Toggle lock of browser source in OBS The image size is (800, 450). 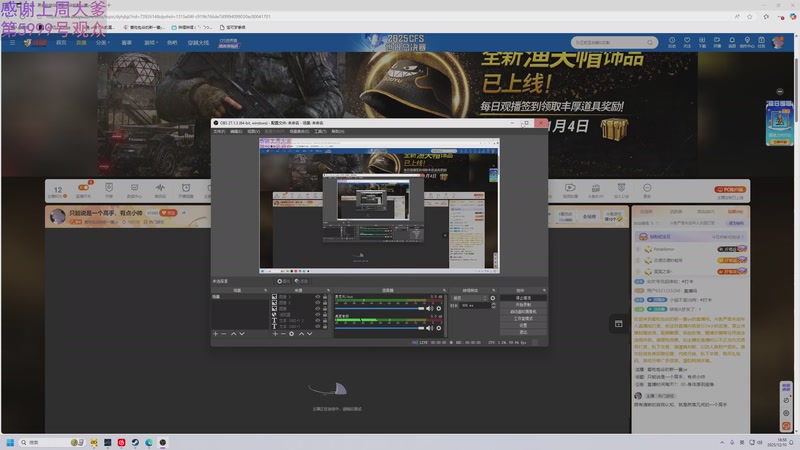tap(325, 314)
